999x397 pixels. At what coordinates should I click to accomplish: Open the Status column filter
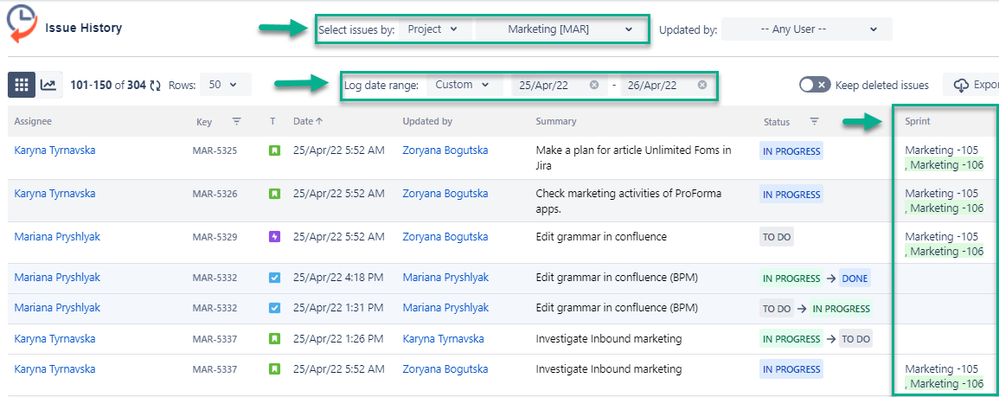[x=814, y=121]
